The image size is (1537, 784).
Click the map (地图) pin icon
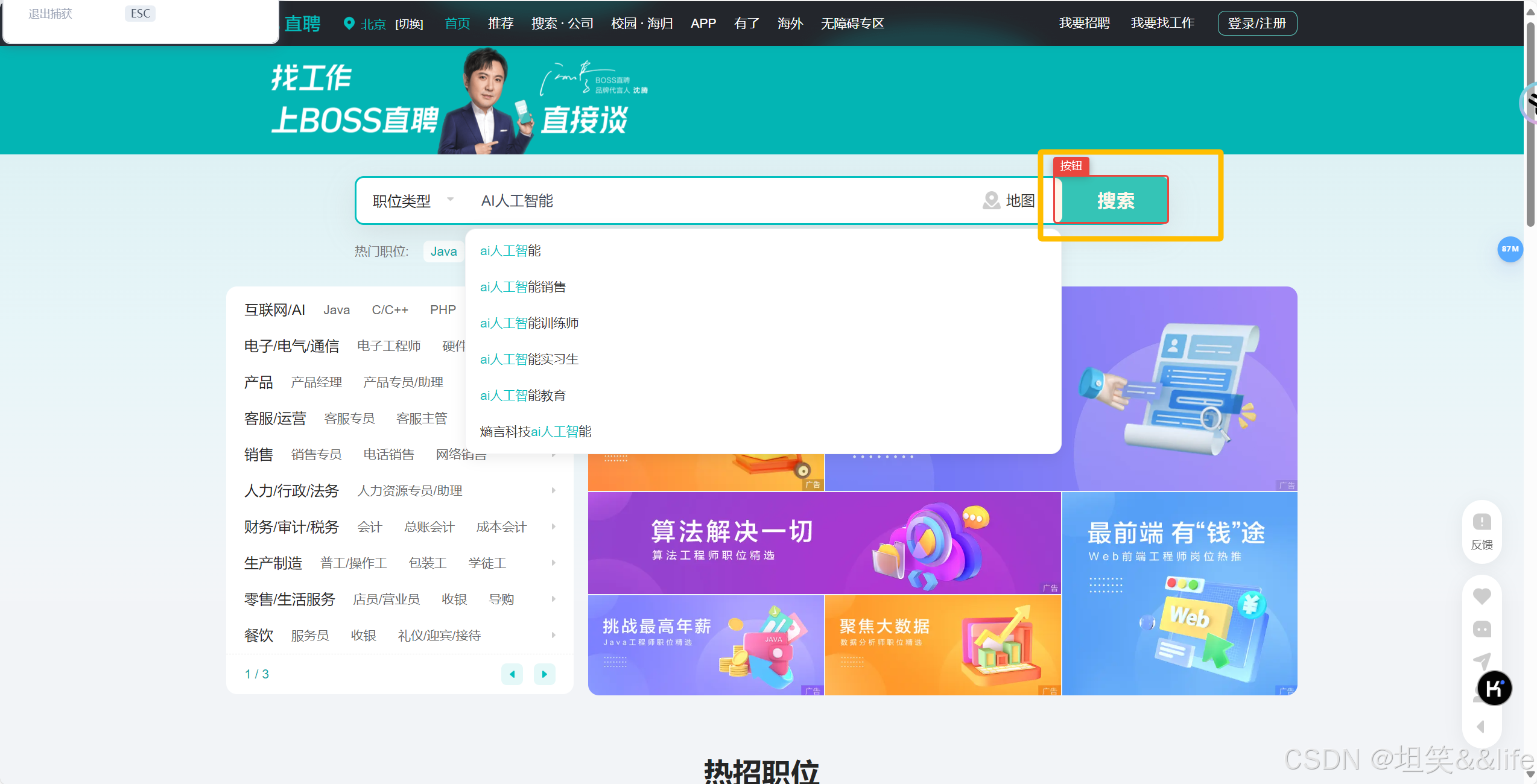(991, 200)
